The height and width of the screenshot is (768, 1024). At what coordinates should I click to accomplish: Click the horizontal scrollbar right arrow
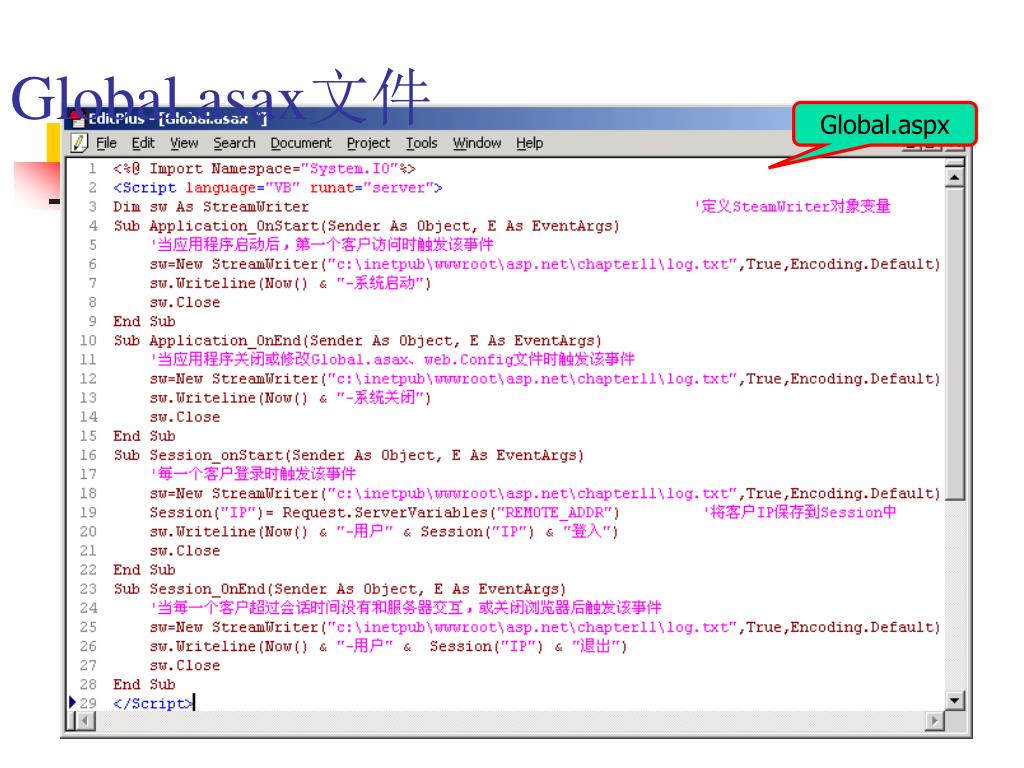935,721
